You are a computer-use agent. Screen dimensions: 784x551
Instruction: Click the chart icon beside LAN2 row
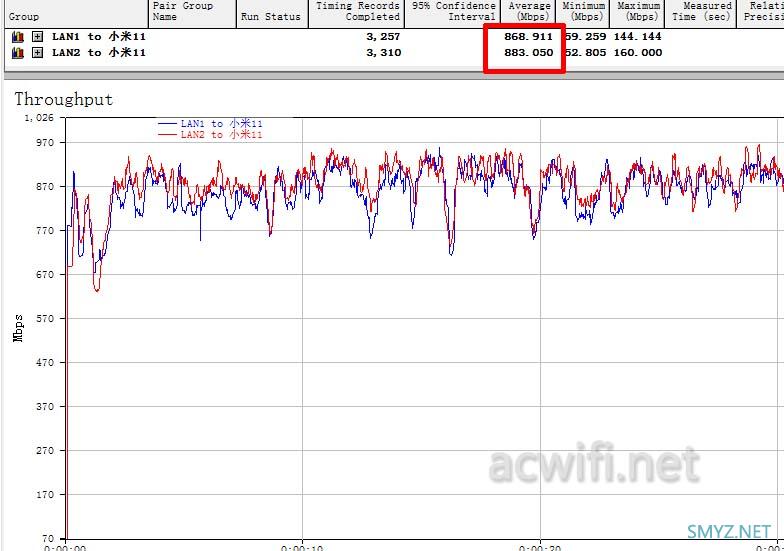click(x=18, y=52)
